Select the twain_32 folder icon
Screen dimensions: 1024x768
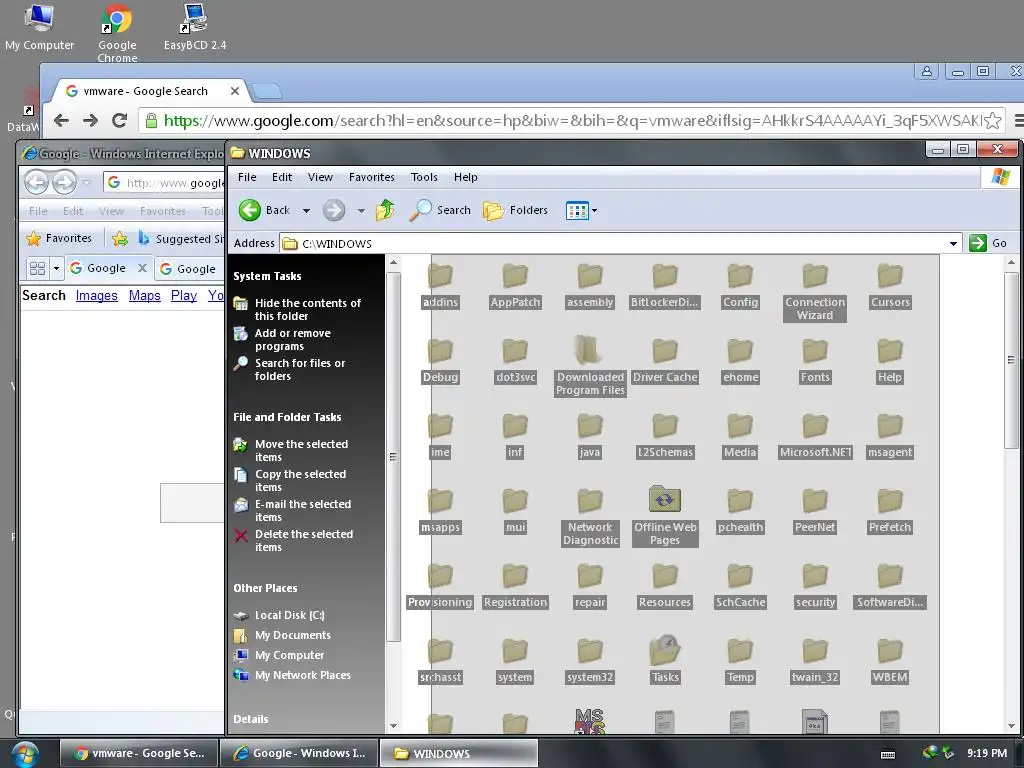coord(815,652)
